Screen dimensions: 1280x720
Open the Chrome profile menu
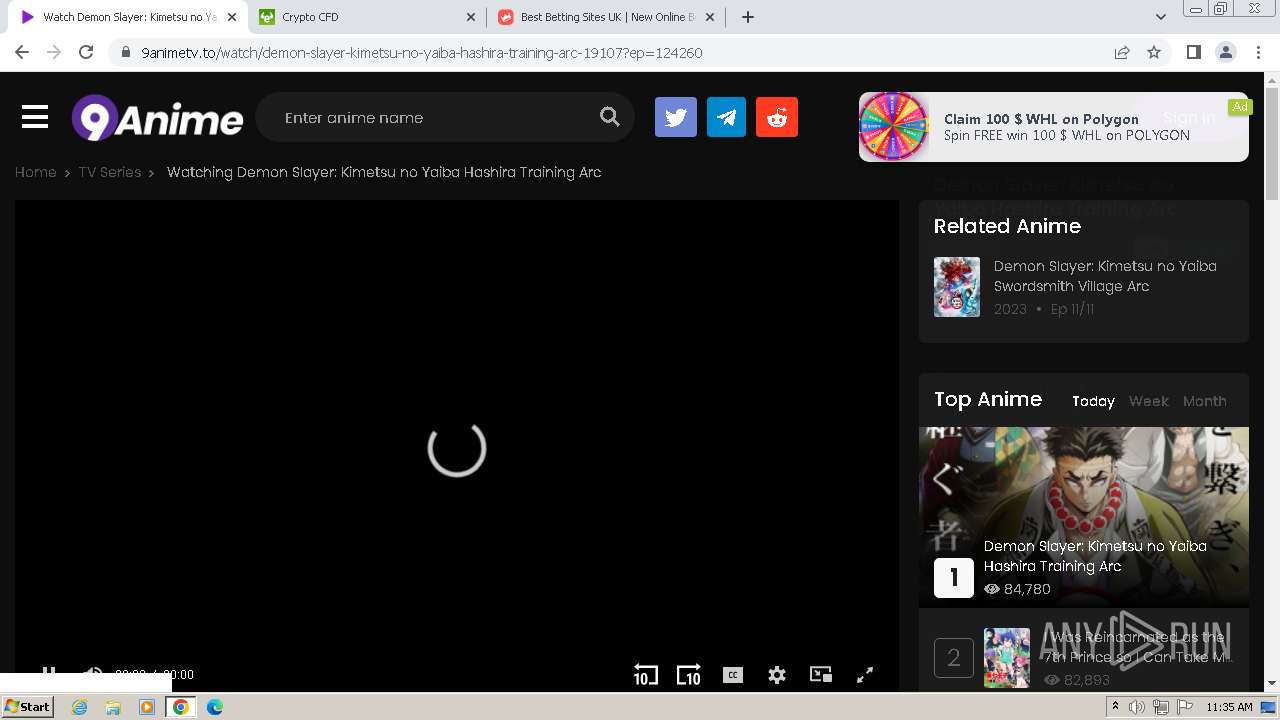point(1225,52)
